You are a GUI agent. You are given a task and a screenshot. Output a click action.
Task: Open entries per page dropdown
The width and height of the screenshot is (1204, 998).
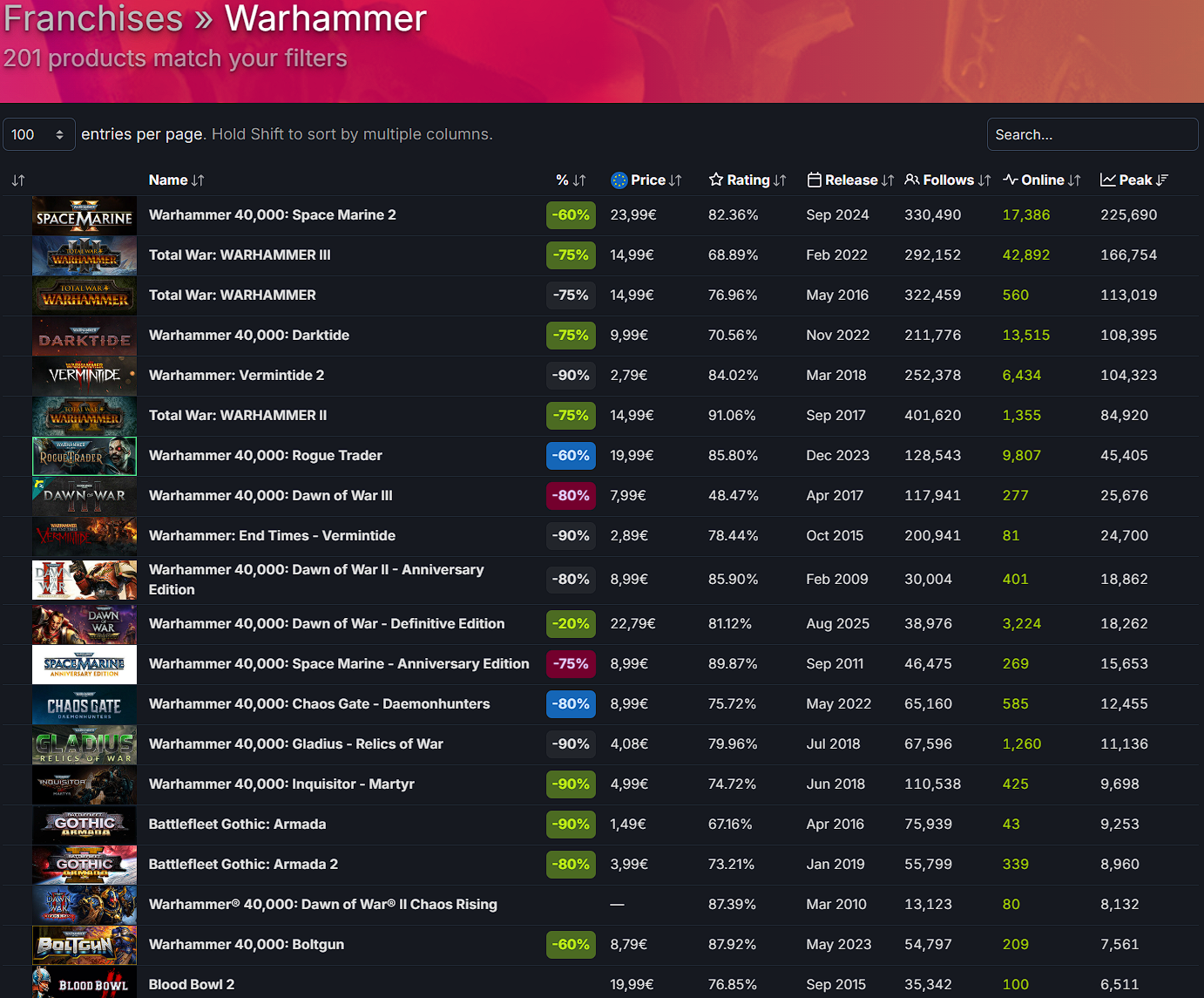[39, 134]
